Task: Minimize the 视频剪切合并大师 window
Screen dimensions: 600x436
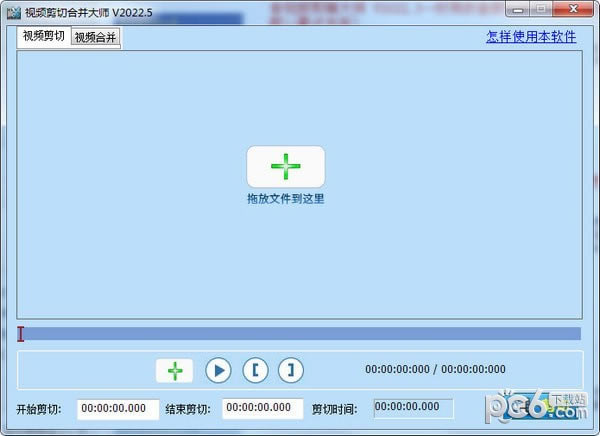Action: point(517,8)
